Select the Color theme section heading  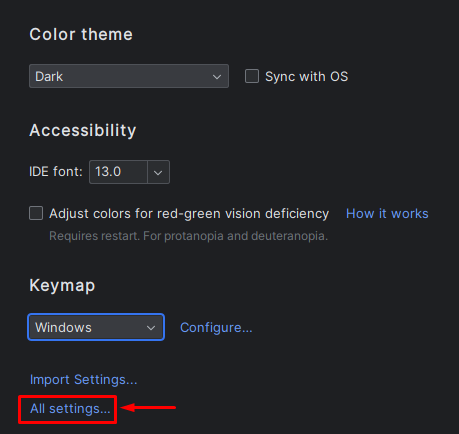(x=81, y=34)
